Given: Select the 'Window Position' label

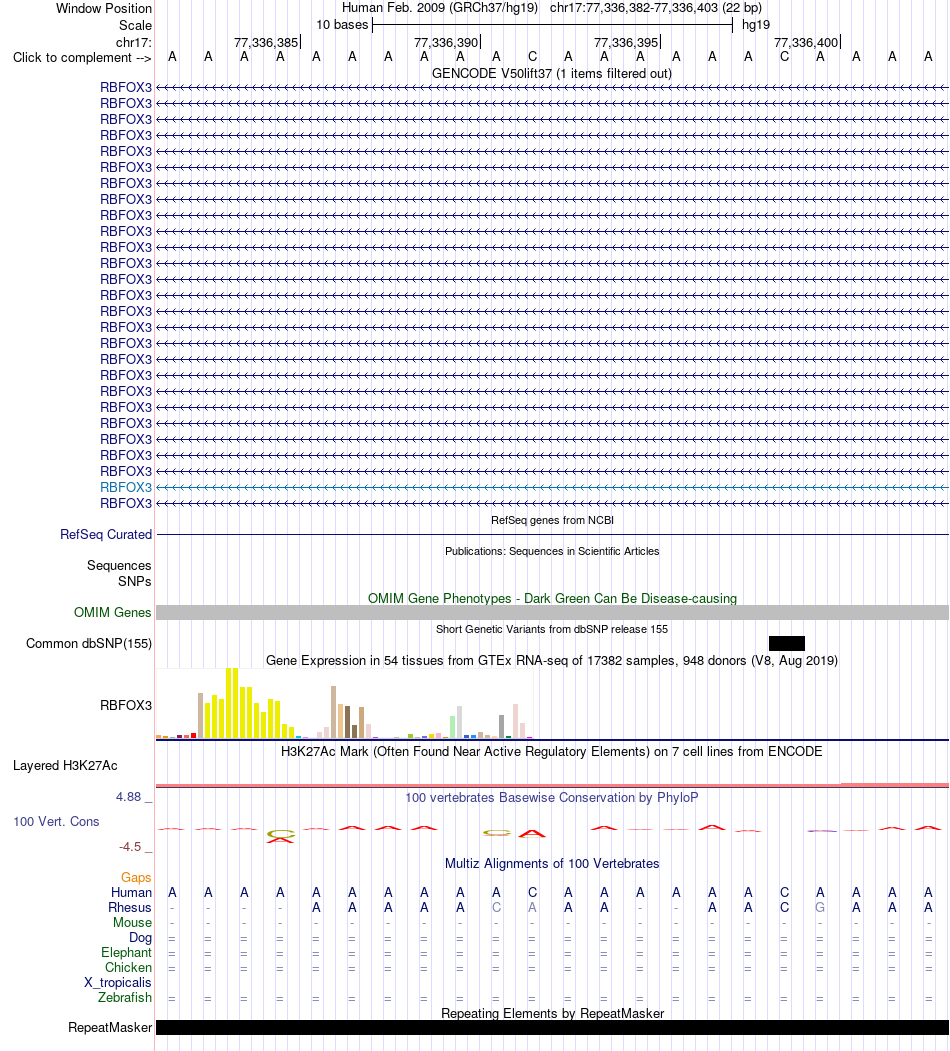Looking at the screenshot, I should coord(104,9).
